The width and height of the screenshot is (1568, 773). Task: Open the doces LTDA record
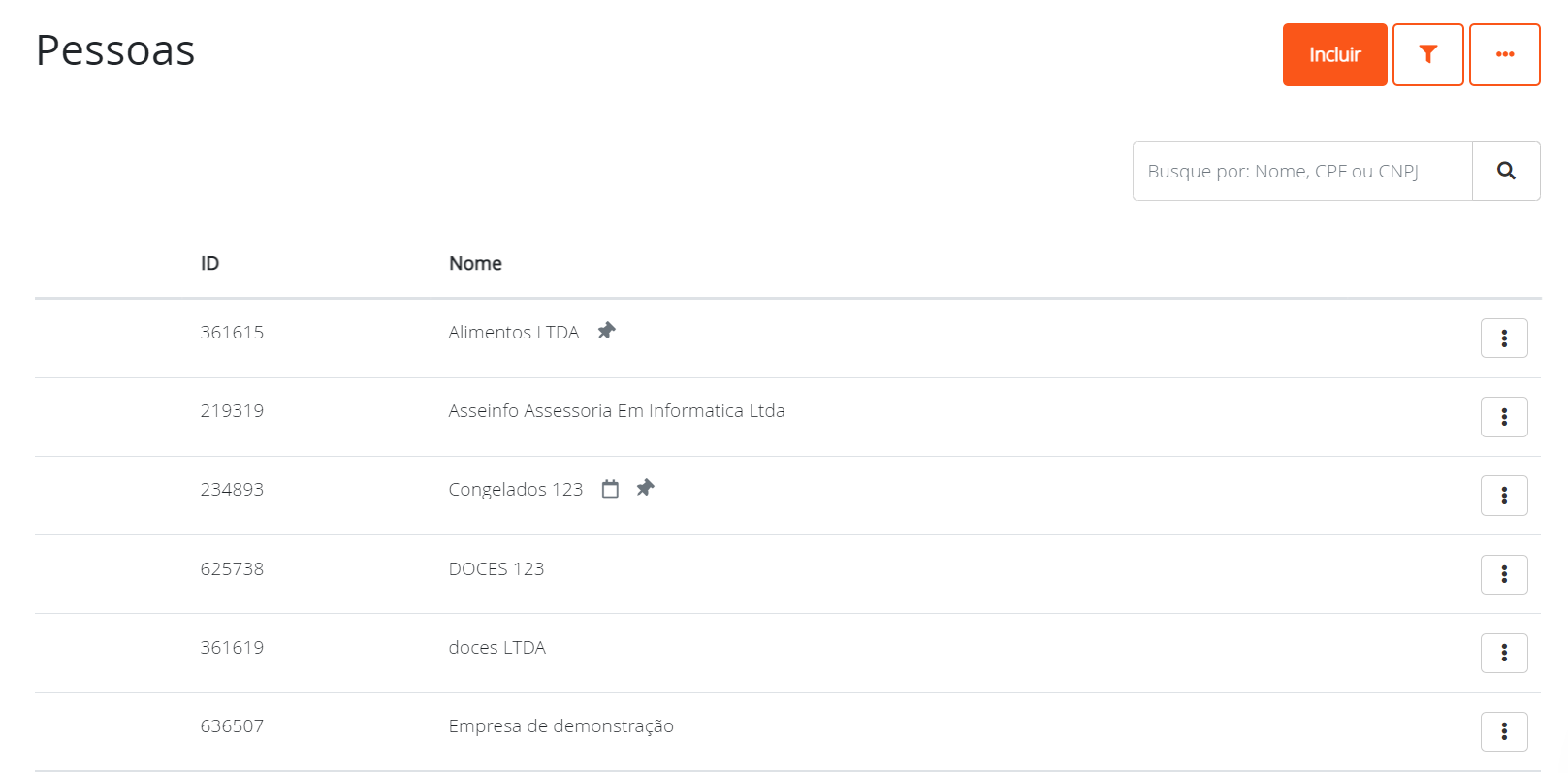coord(497,647)
